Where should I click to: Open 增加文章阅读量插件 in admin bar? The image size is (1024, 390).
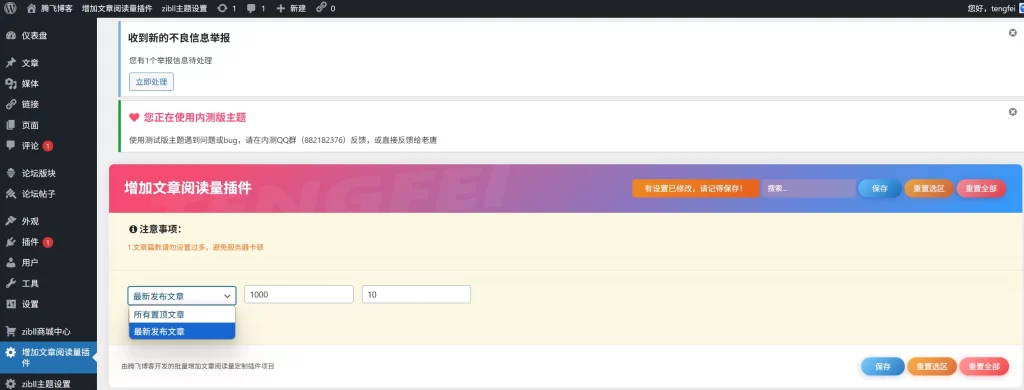(118, 8)
